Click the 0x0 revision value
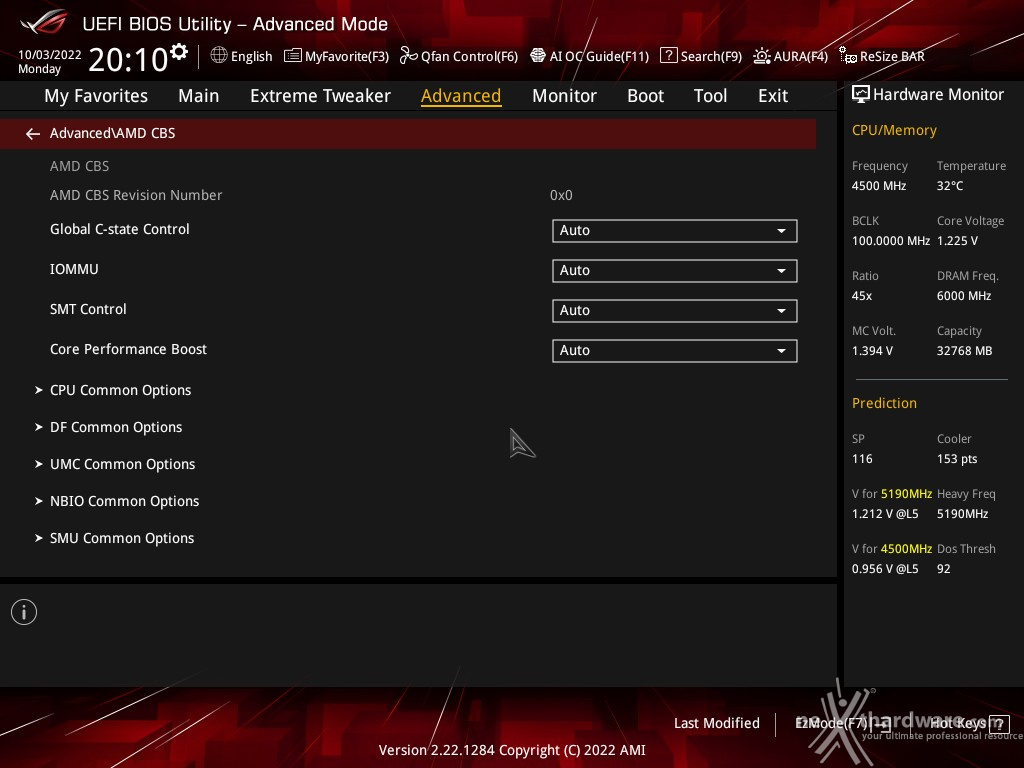The image size is (1024, 768). pyautogui.click(x=561, y=195)
